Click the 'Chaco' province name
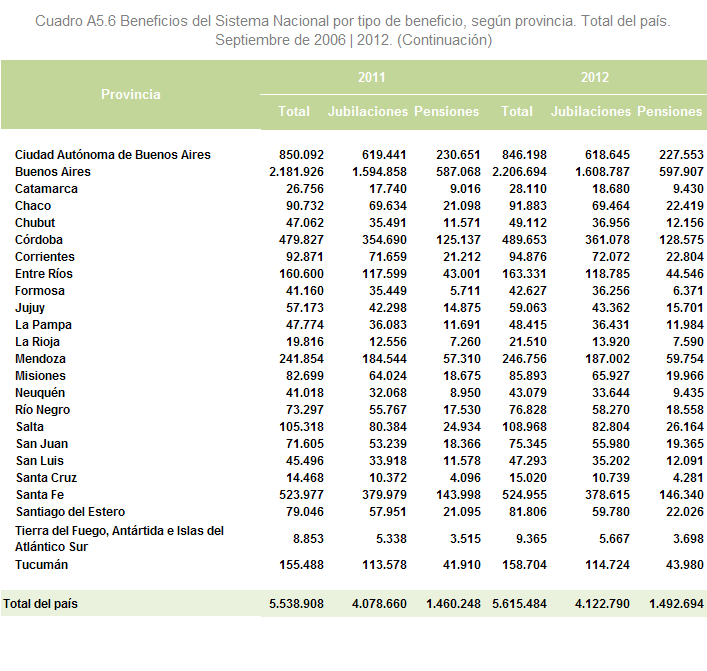707x671 pixels. 33,206
